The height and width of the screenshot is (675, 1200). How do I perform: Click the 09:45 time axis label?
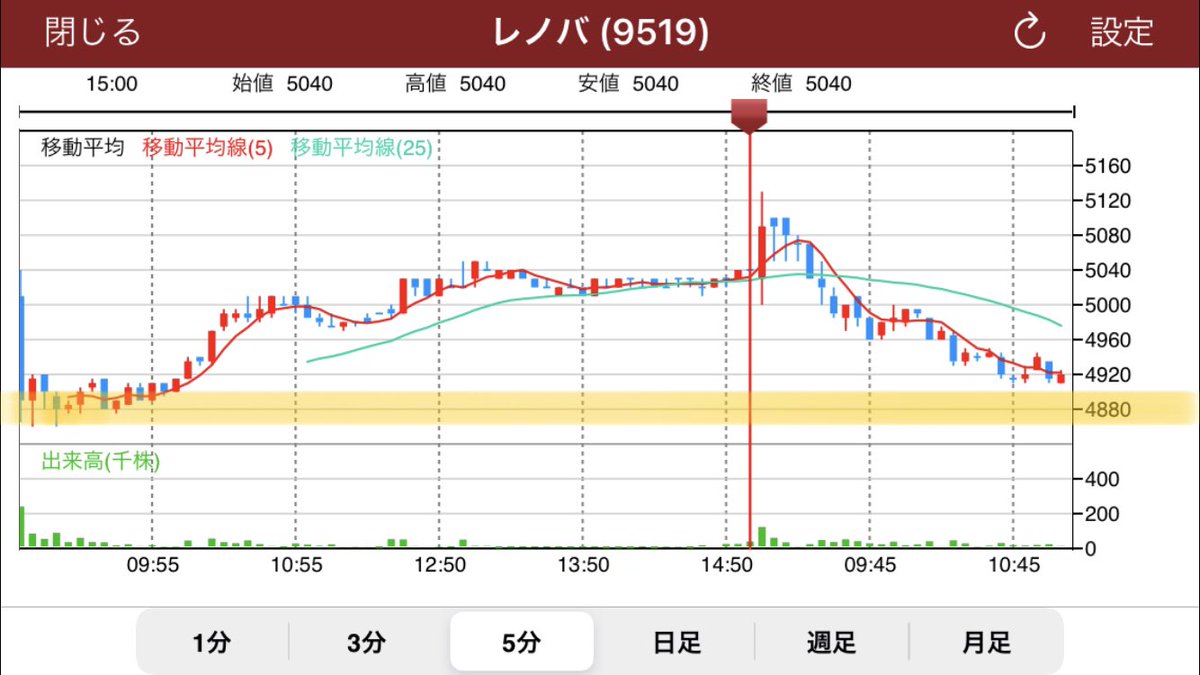coord(869,565)
